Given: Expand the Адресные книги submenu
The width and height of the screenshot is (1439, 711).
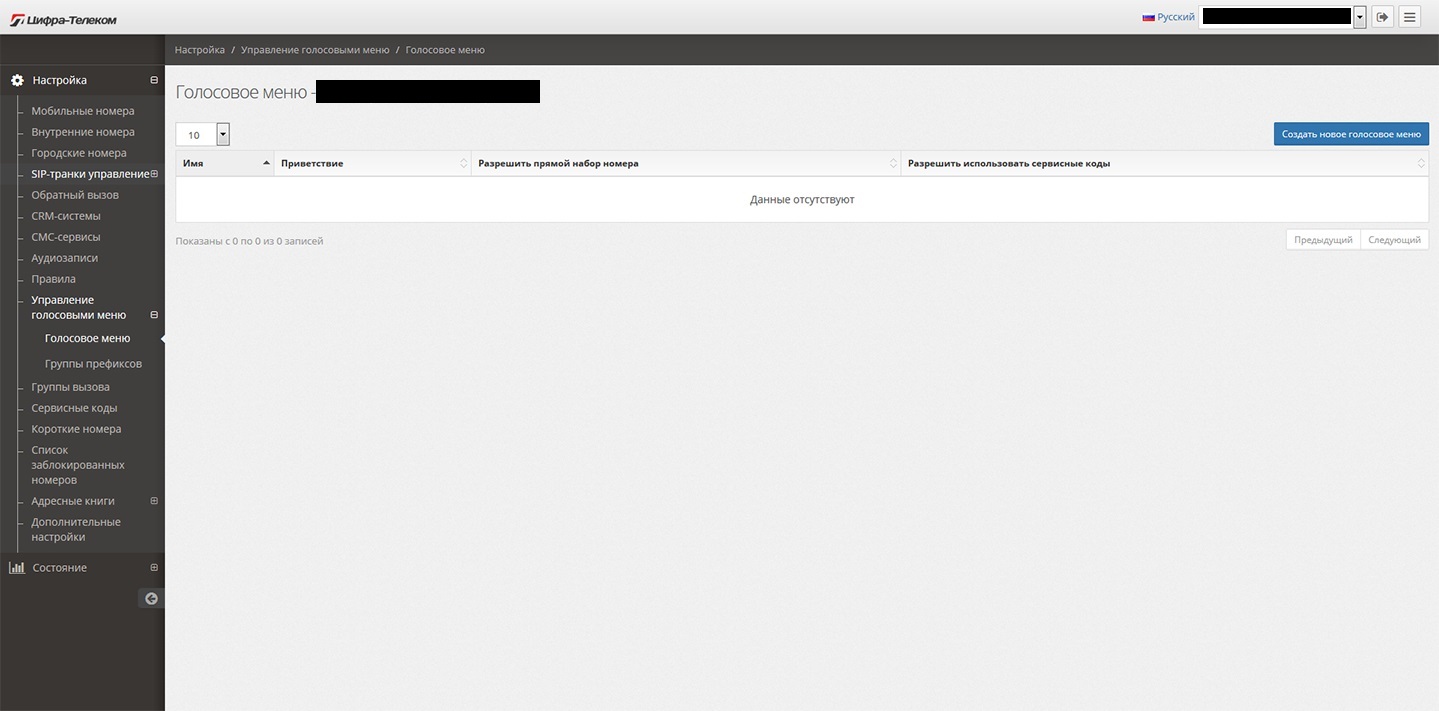Looking at the screenshot, I should (154, 501).
